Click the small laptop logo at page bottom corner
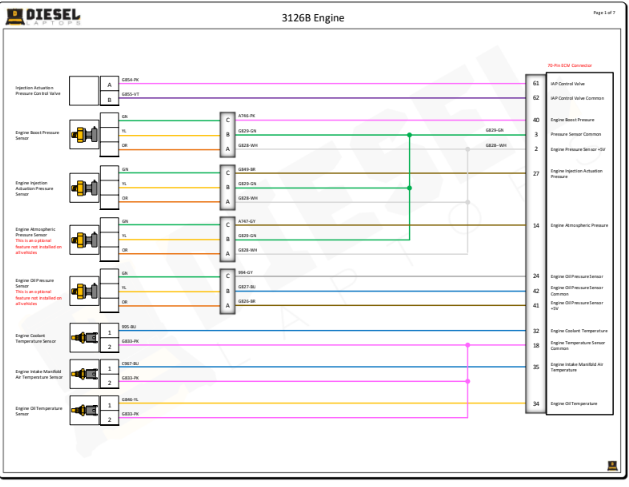The image size is (629, 487). 612,466
